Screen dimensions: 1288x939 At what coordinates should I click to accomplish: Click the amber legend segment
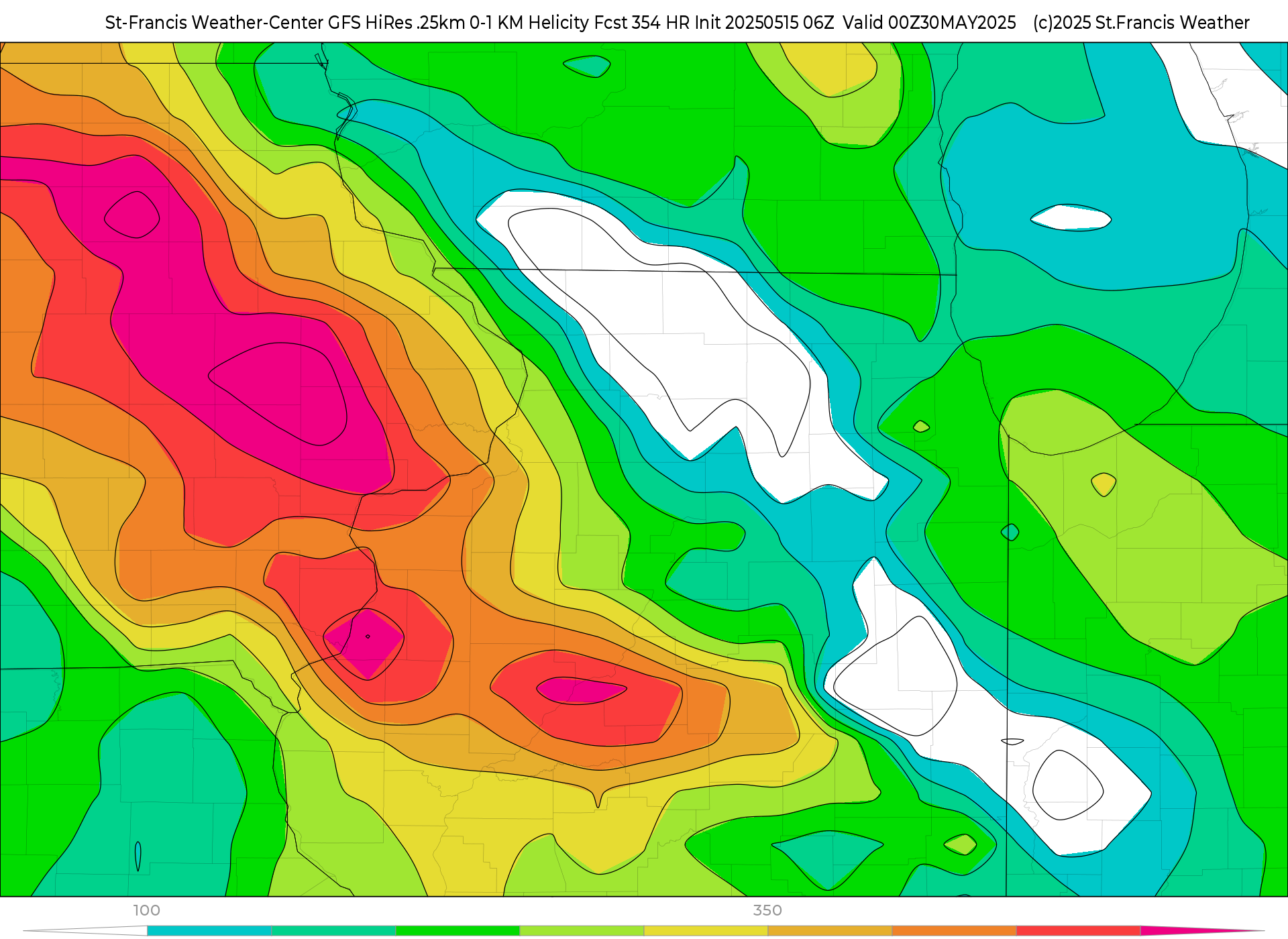coord(830,931)
